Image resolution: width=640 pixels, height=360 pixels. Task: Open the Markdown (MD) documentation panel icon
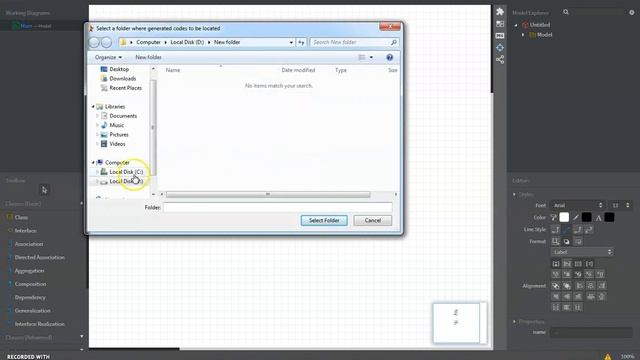click(500, 36)
